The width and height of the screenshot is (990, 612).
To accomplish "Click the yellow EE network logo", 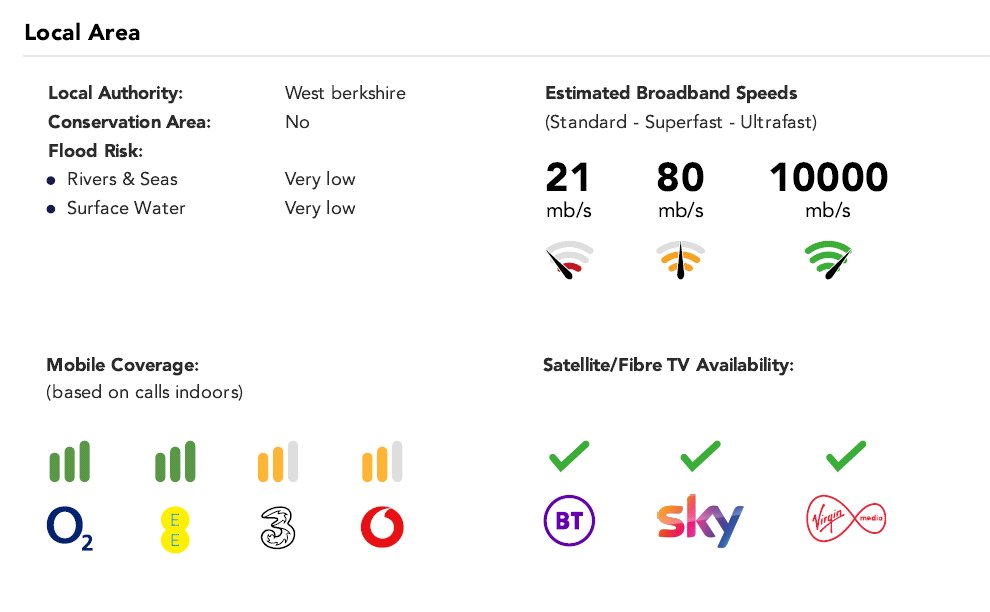I will pos(175,529).
